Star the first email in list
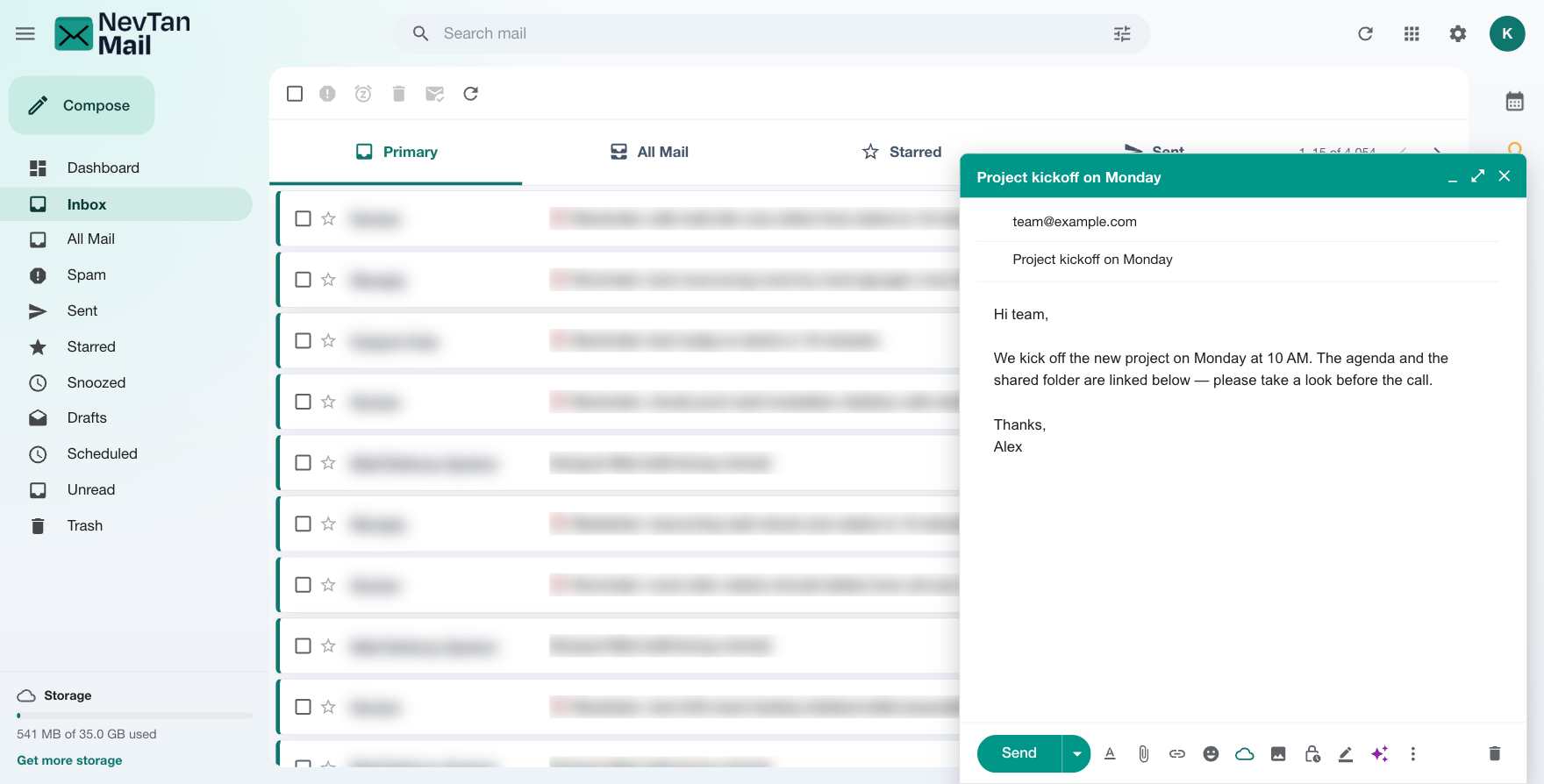Screen dimensions: 1544x784 pyautogui.click(x=328, y=218)
